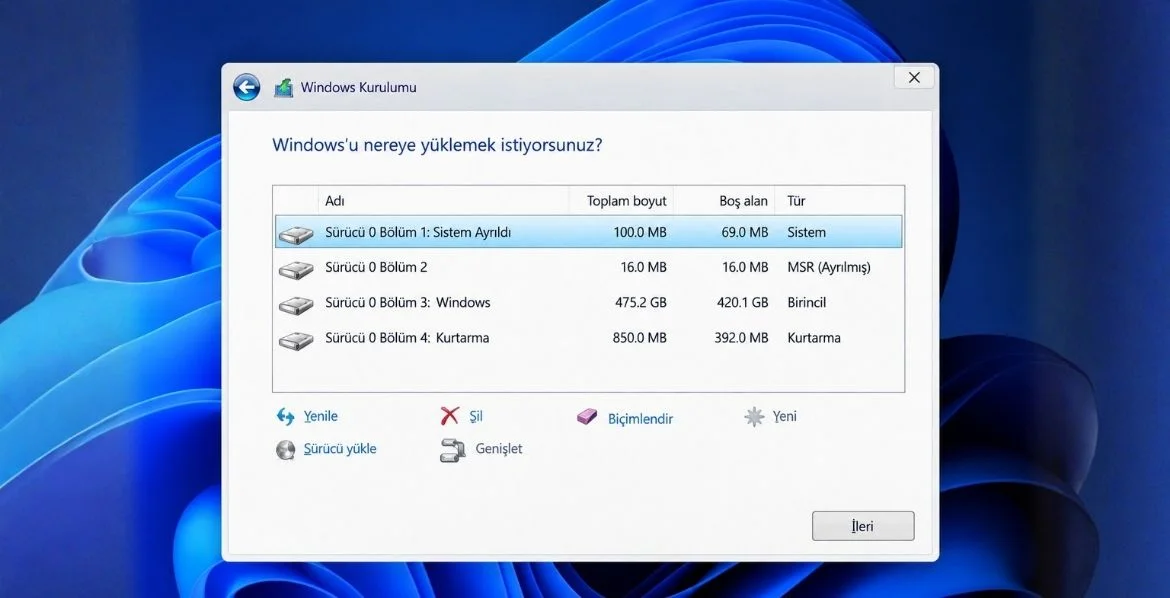Click the Sistem type cell
1170x598 pixels.
pyautogui.click(x=807, y=232)
